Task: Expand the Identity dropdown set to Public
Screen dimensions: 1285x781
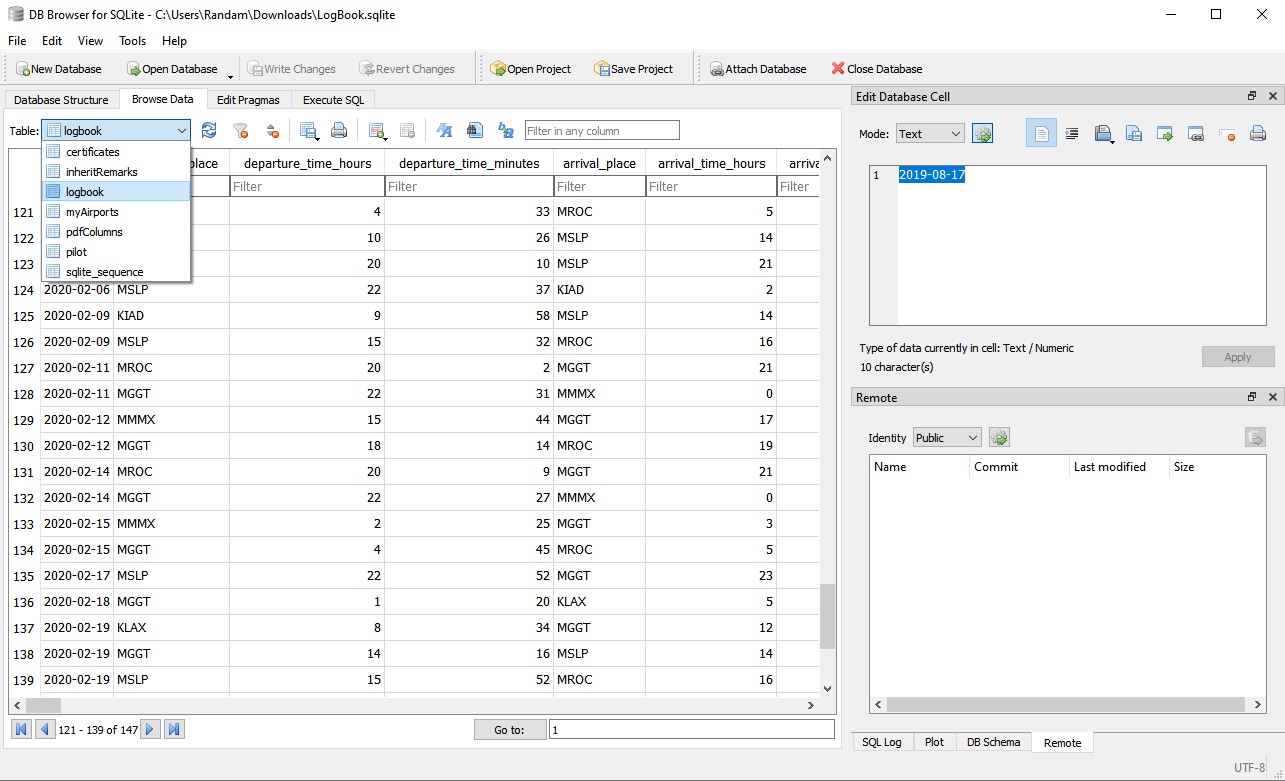Action: (947, 438)
